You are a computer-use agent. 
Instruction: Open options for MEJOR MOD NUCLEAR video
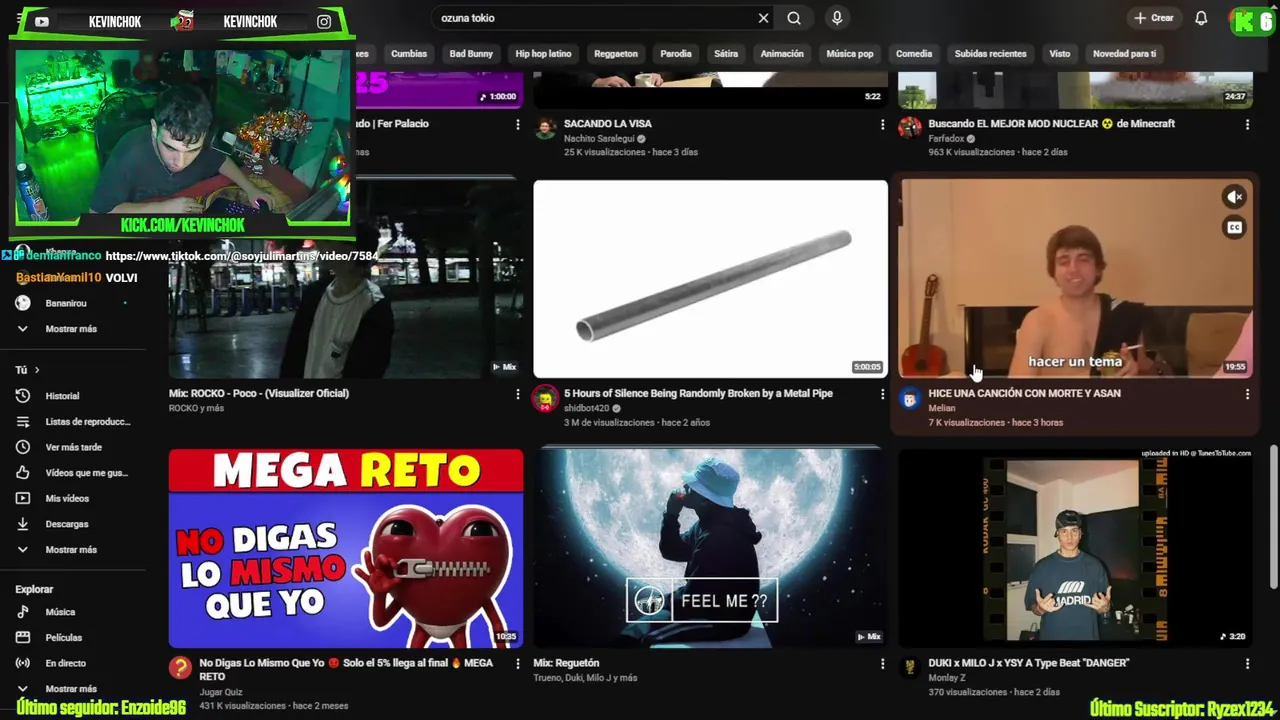pos(1247,124)
